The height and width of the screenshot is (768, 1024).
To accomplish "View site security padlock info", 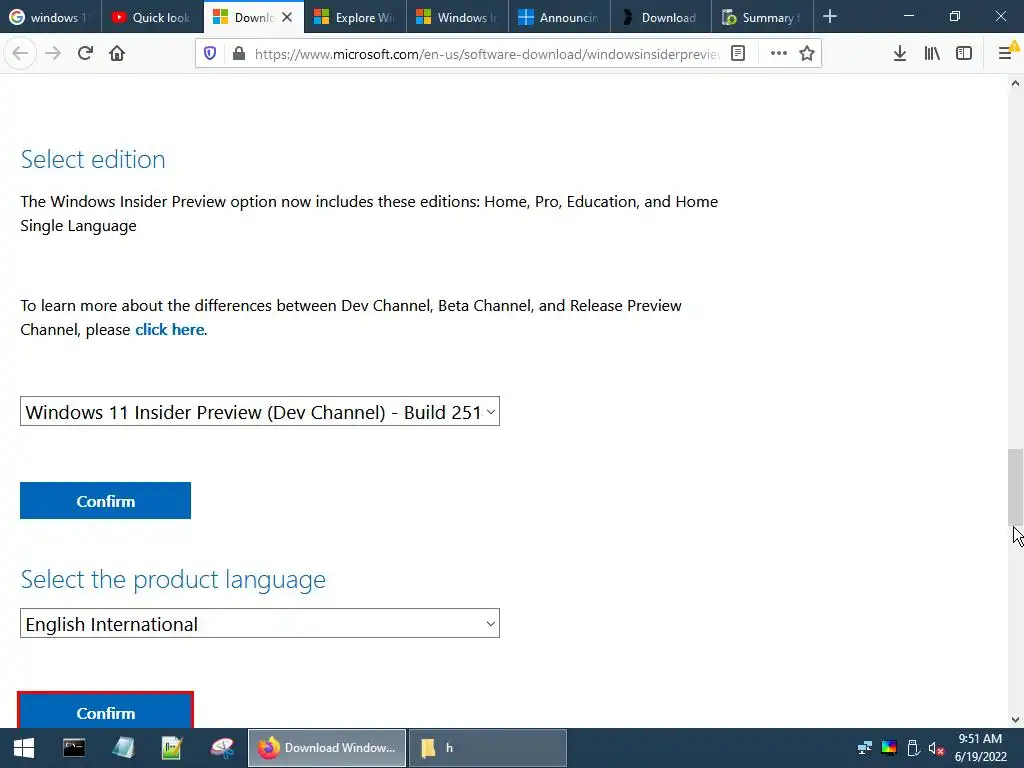I will click(239, 54).
